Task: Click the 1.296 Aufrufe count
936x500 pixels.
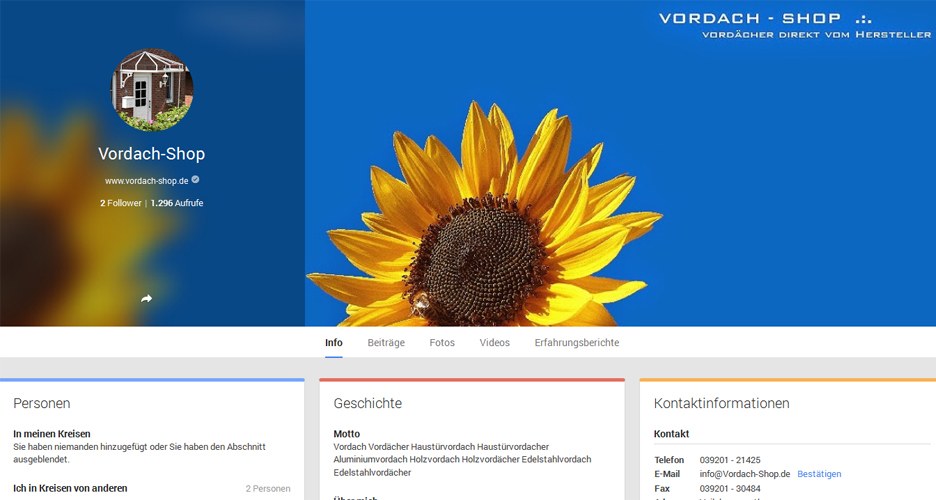Action: [177, 203]
